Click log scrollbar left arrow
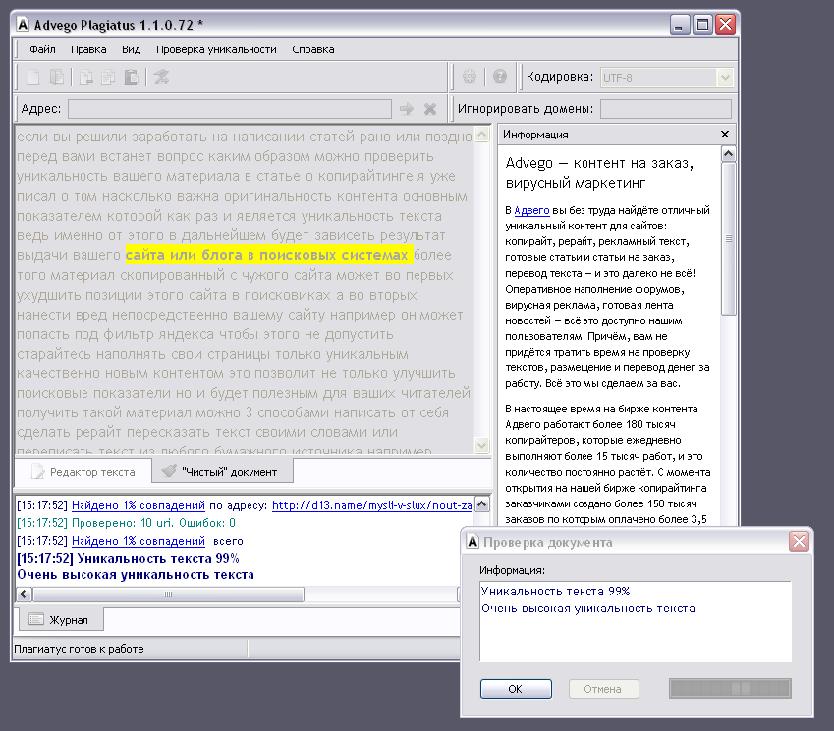The width and height of the screenshot is (834, 731). pyautogui.click(x=24, y=594)
